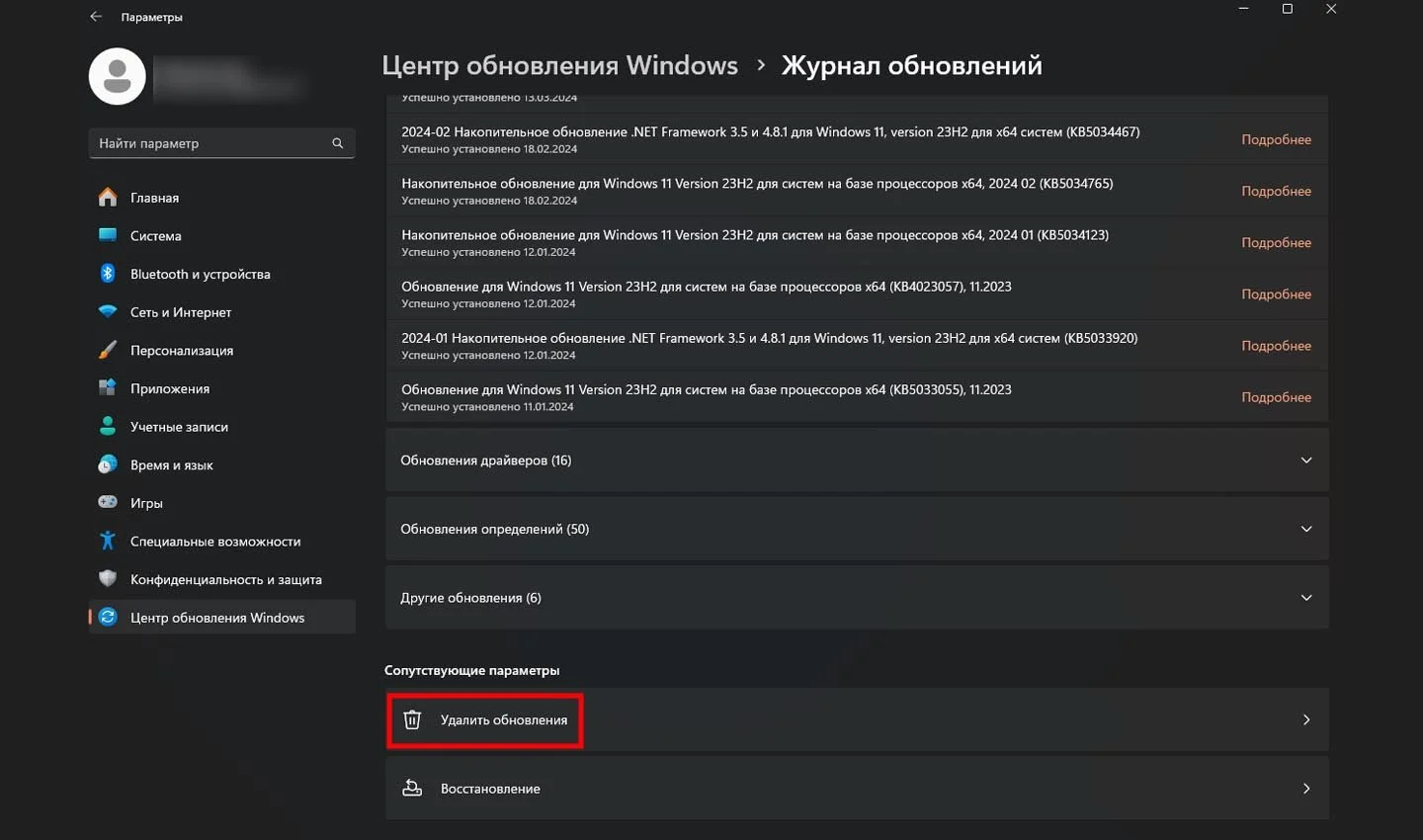Viewport: 1423px width, 840px height.
Task: Click the 2024-02 .NET Framework KB5034467 entry
Action: click(x=770, y=131)
